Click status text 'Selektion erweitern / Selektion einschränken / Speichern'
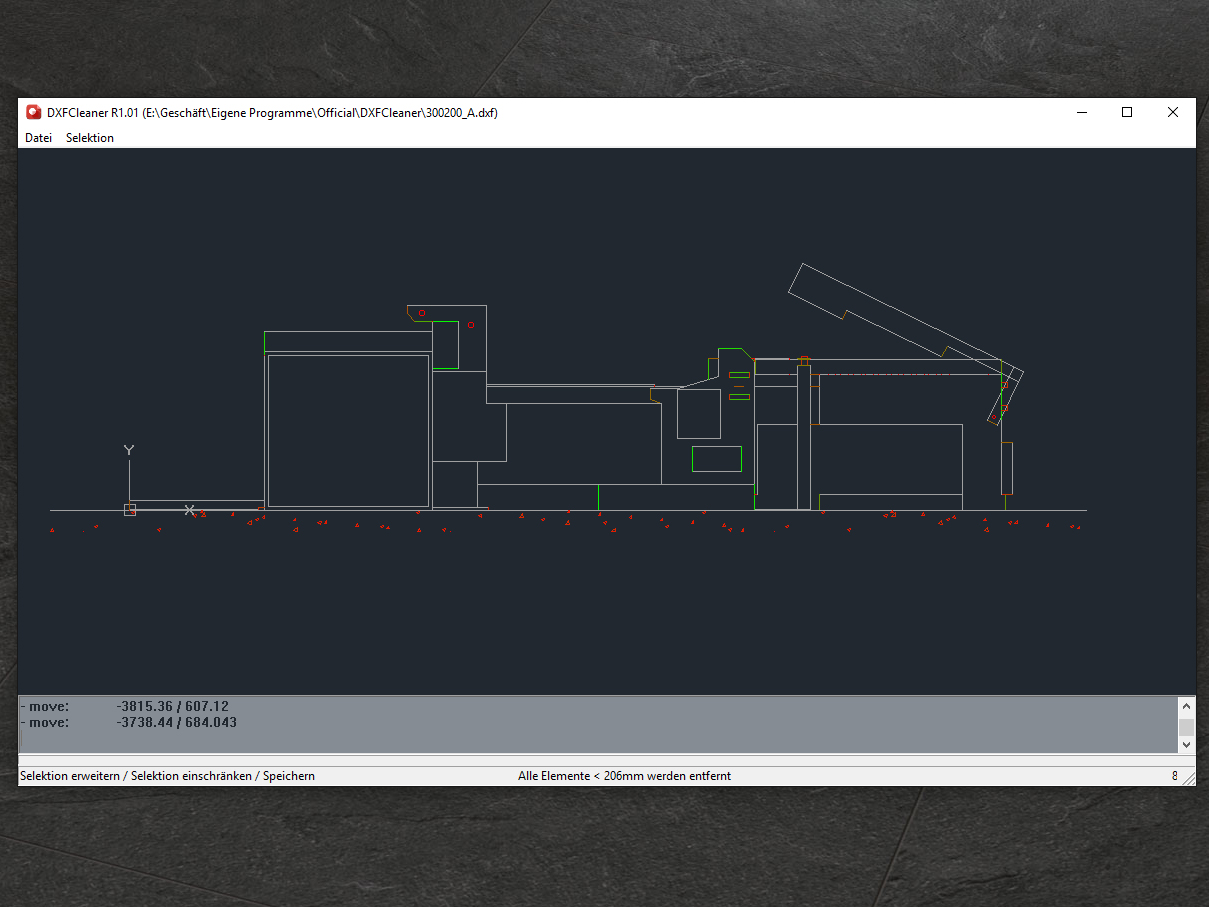The height and width of the screenshot is (907, 1209). click(167, 776)
